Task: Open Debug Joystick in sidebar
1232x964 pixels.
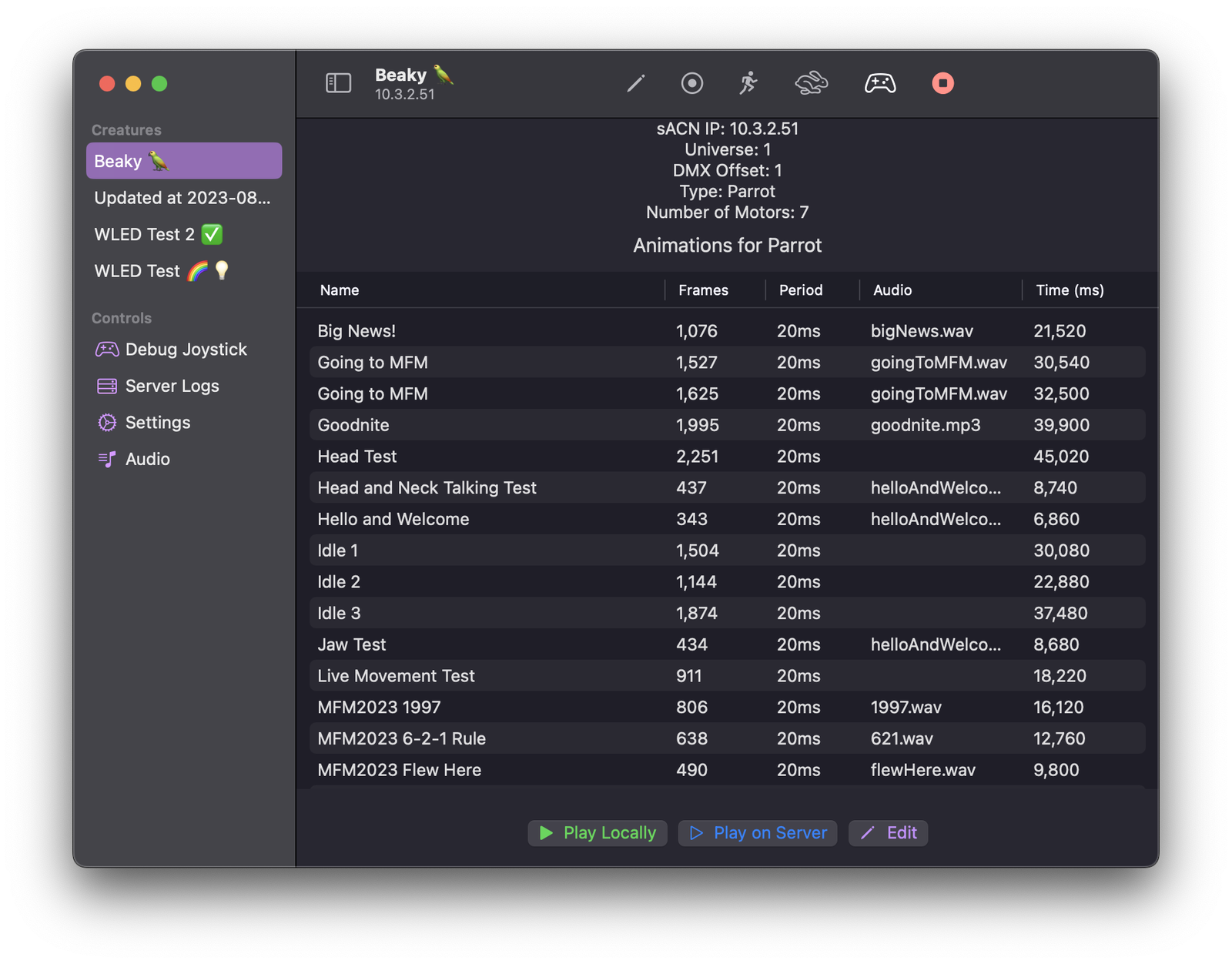Action: tap(185, 350)
